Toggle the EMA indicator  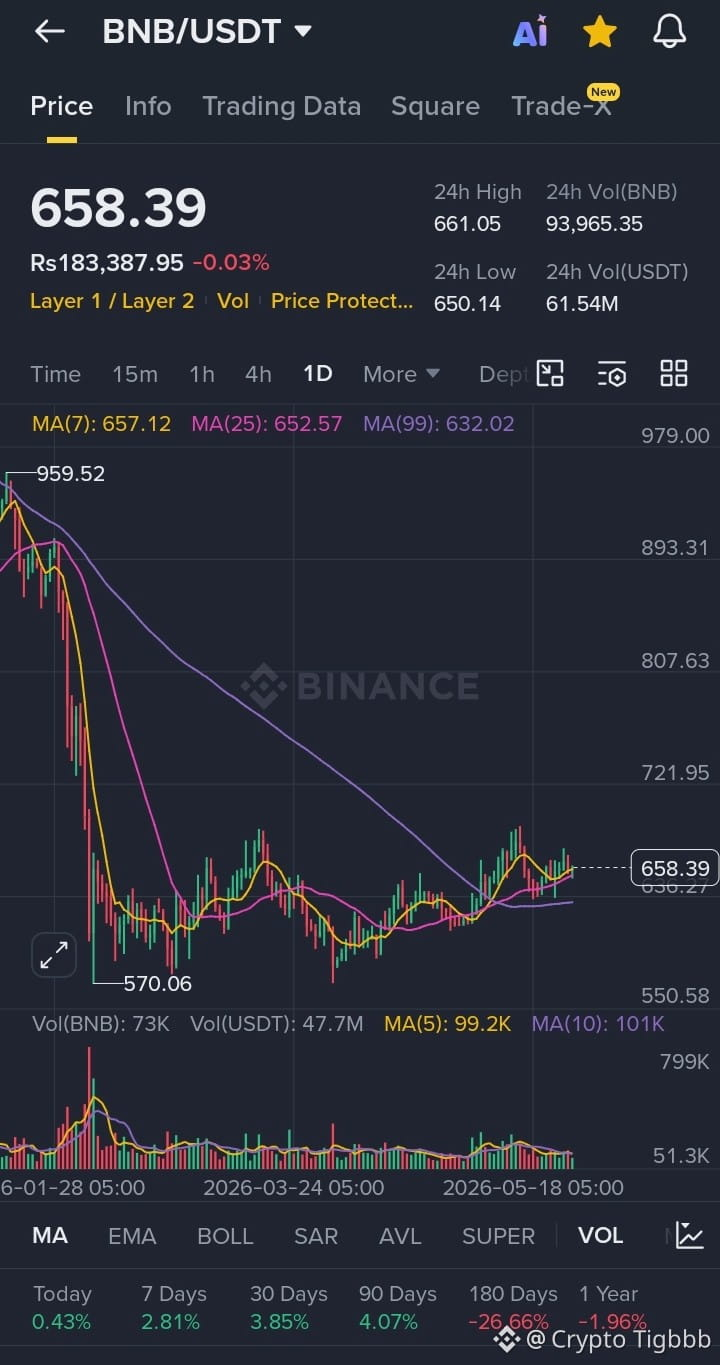click(x=132, y=1235)
